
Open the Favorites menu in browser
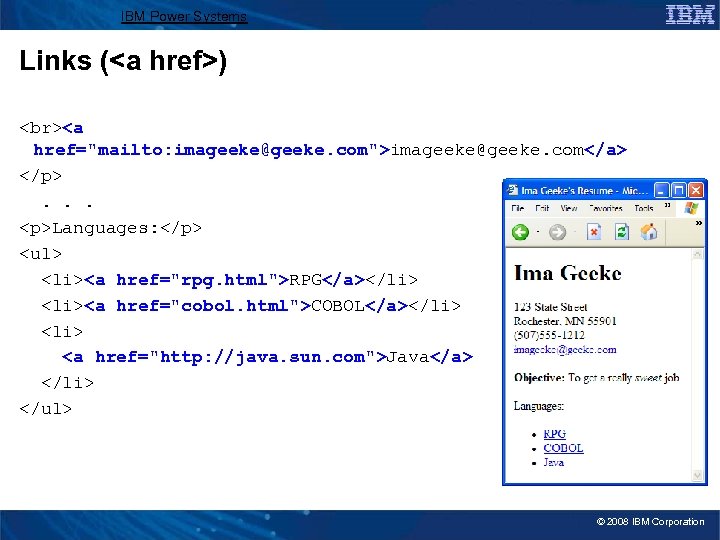tap(606, 208)
